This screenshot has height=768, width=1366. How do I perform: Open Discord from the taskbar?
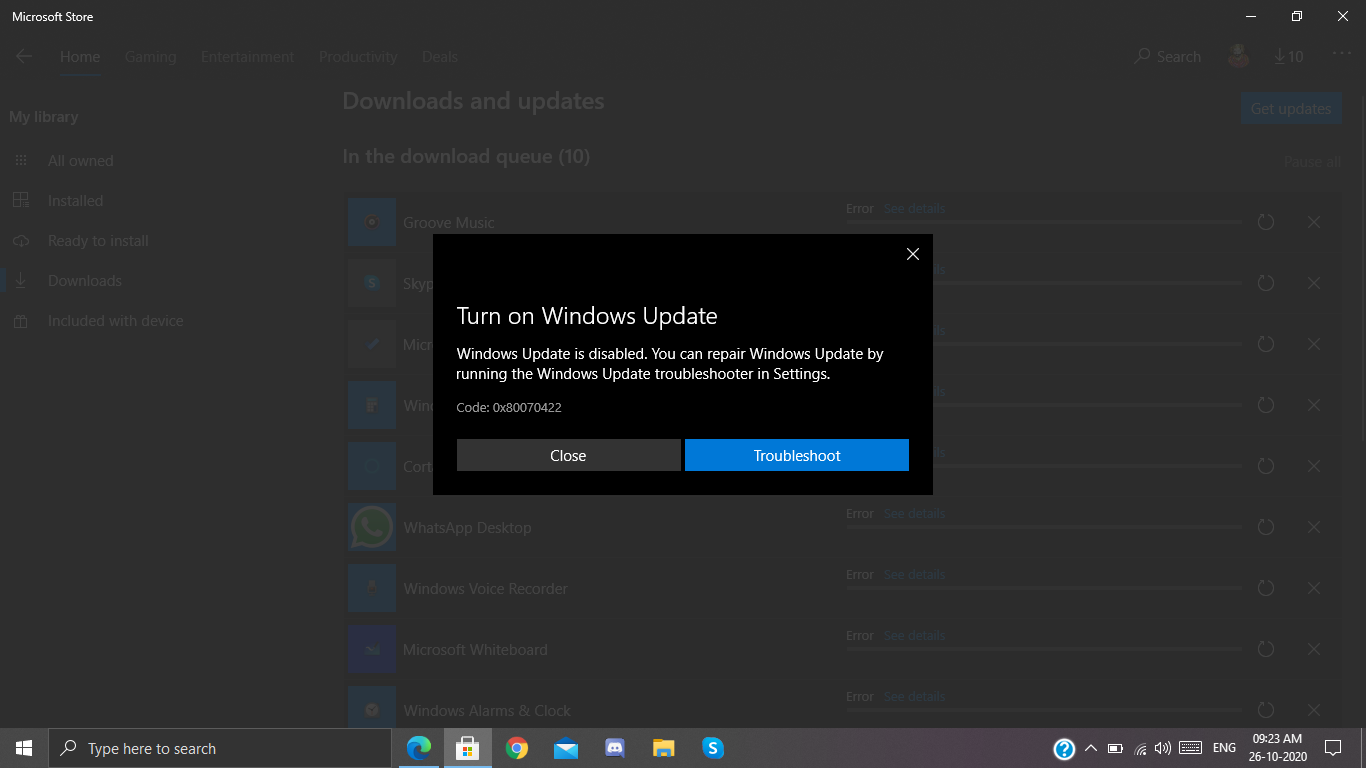pos(615,748)
